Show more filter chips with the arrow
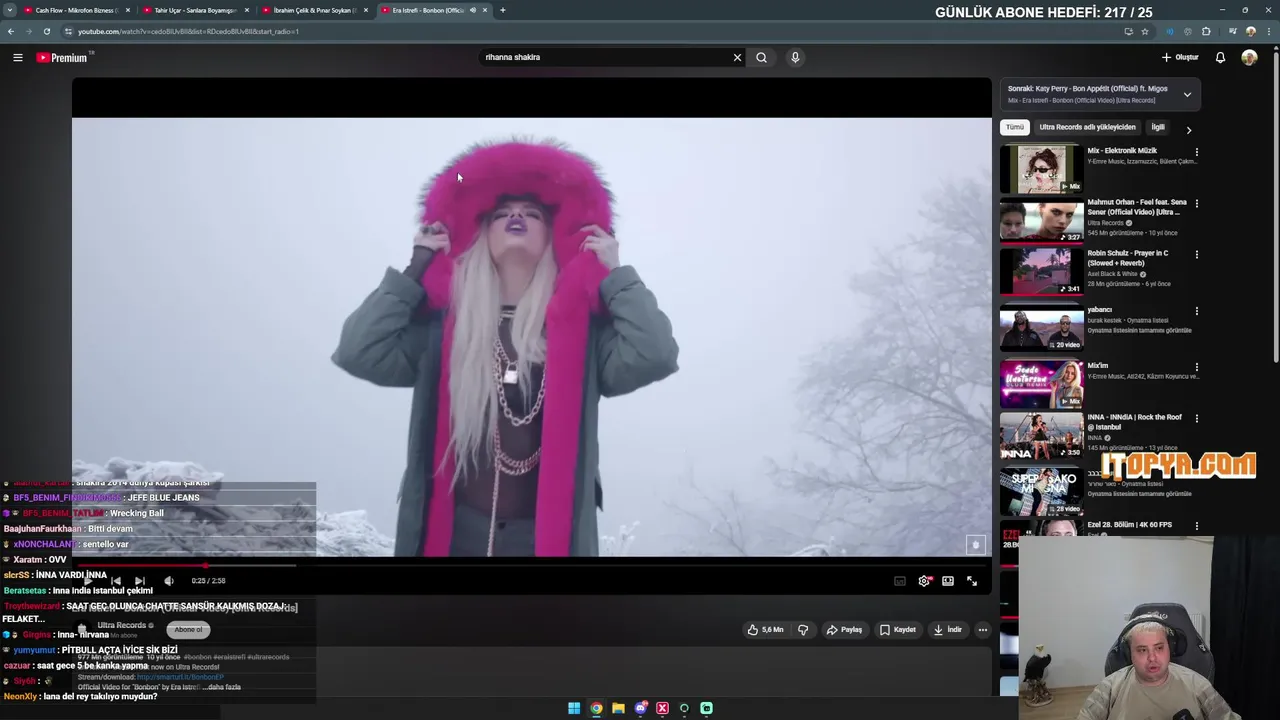The image size is (1280, 720). [x=1189, y=129]
